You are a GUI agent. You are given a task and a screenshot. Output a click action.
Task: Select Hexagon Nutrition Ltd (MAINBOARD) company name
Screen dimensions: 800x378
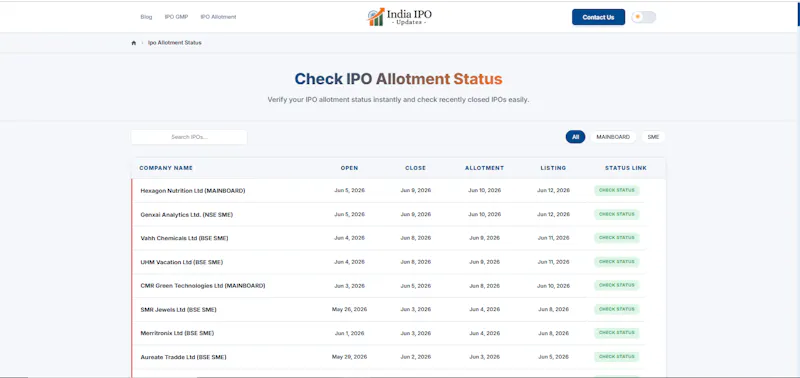(x=193, y=191)
